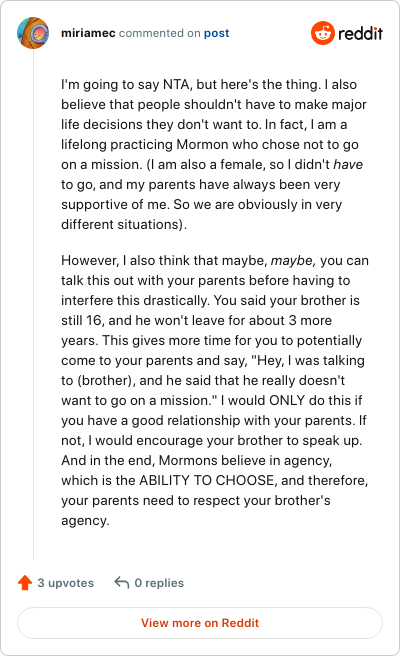Open miriamec's profile avatar
This screenshot has height=656, width=400.
pos(33,33)
